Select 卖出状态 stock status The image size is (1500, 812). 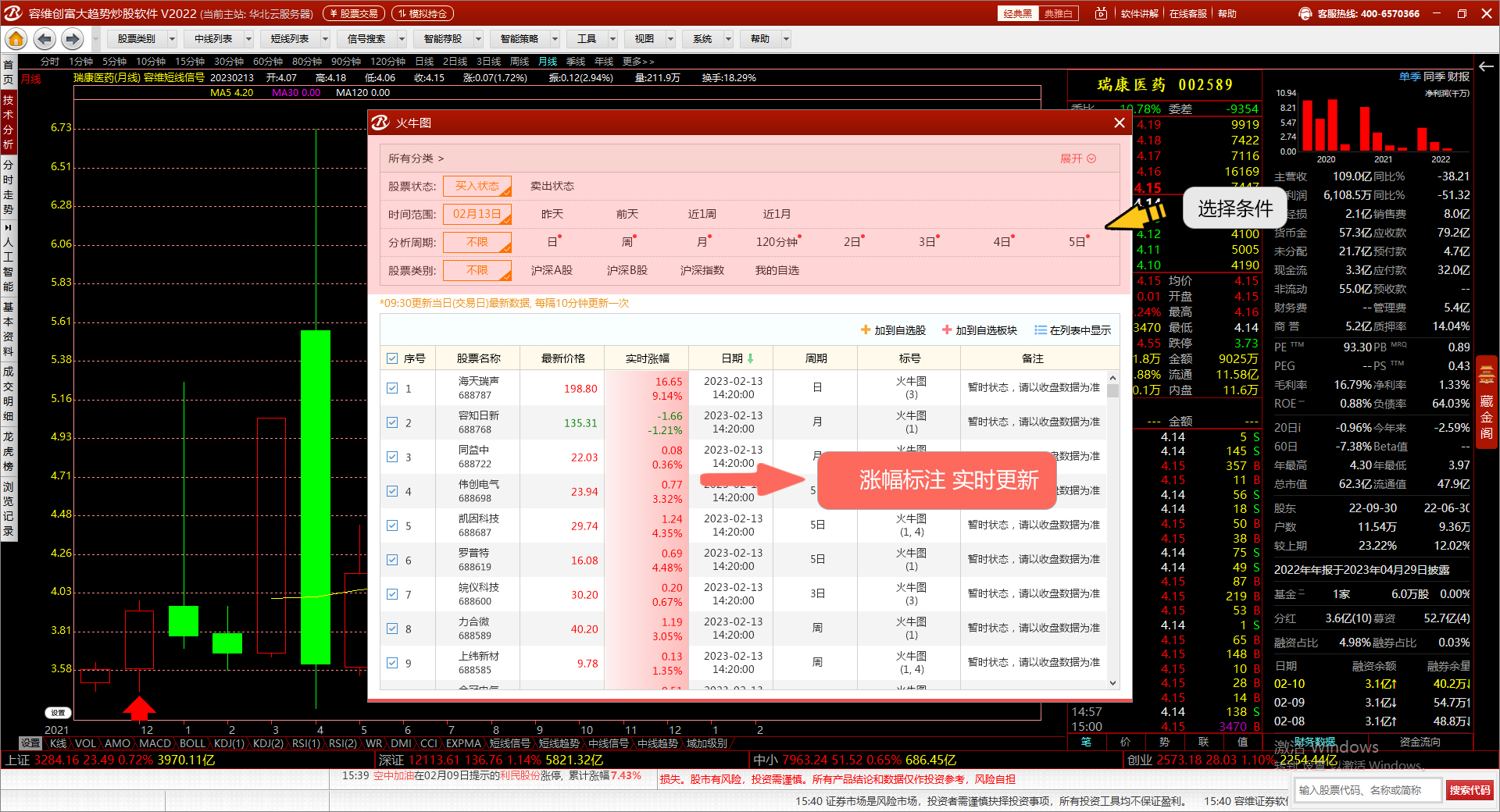pos(552,186)
